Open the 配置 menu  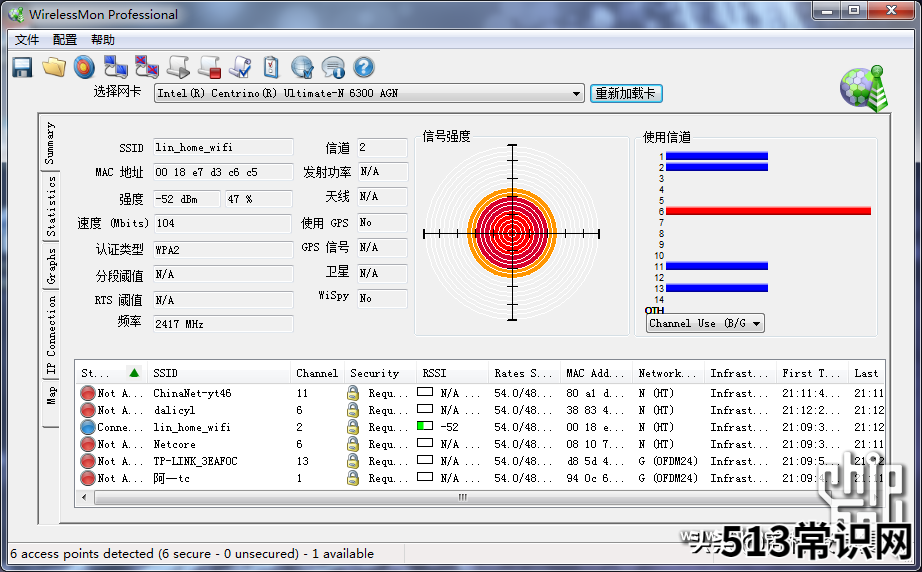(65, 39)
